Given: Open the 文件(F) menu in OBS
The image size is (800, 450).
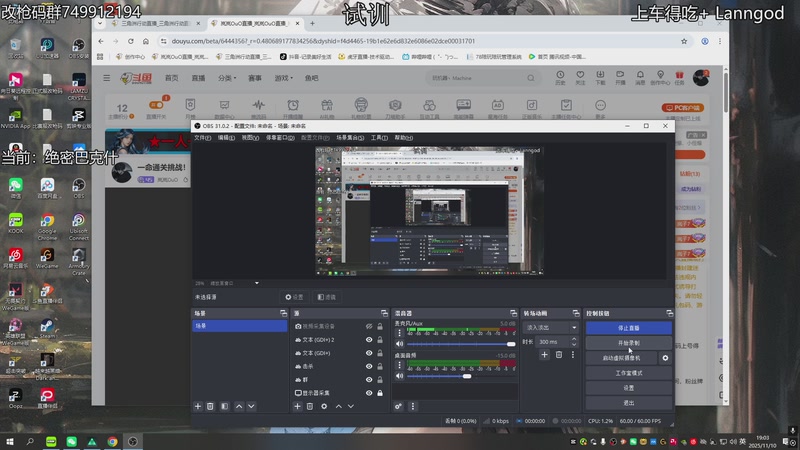Looking at the screenshot, I should click(x=203, y=138).
